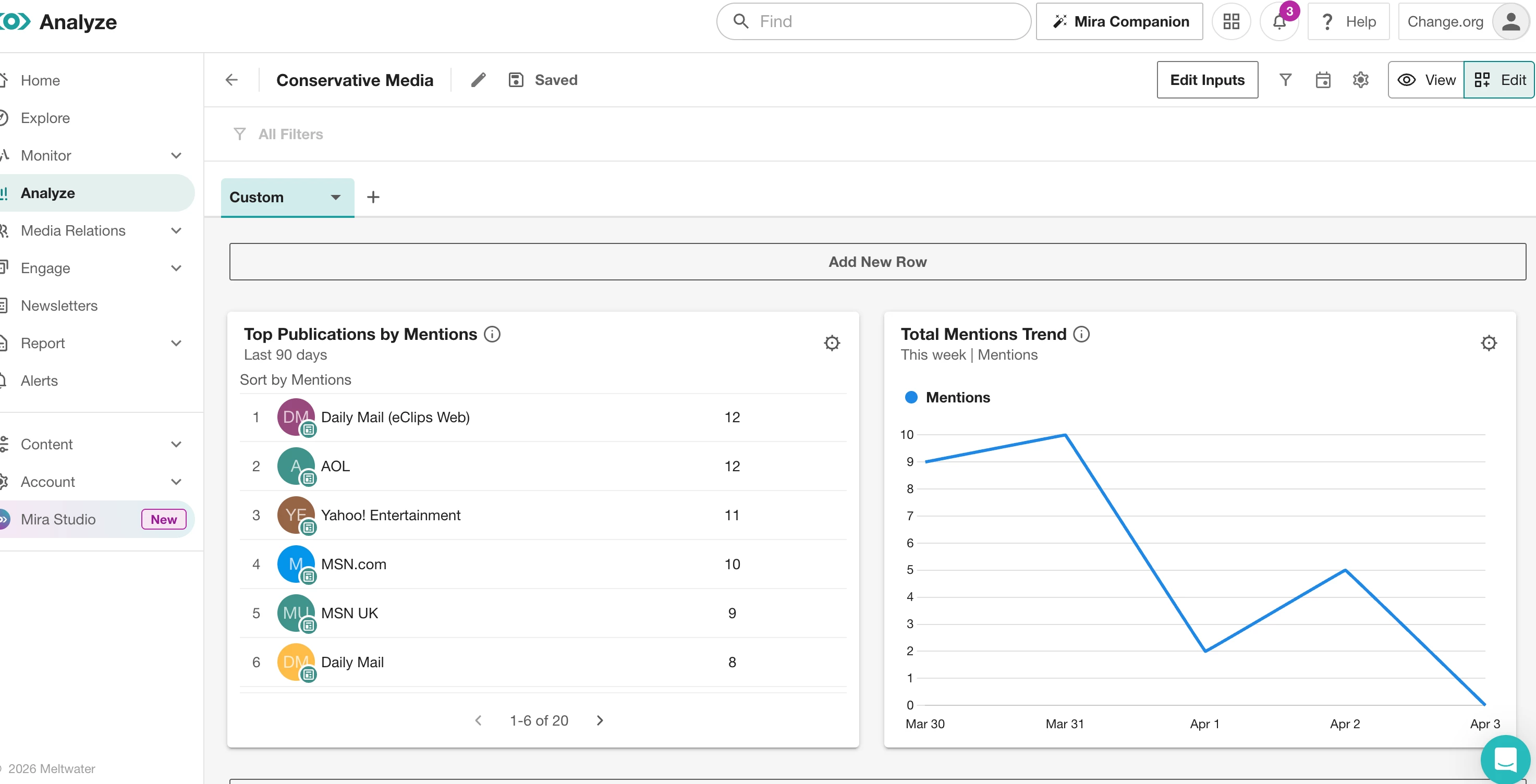Open Top Publications widget settings gear
The image size is (1536, 784).
pyautogui.click(x=831, y=343)
